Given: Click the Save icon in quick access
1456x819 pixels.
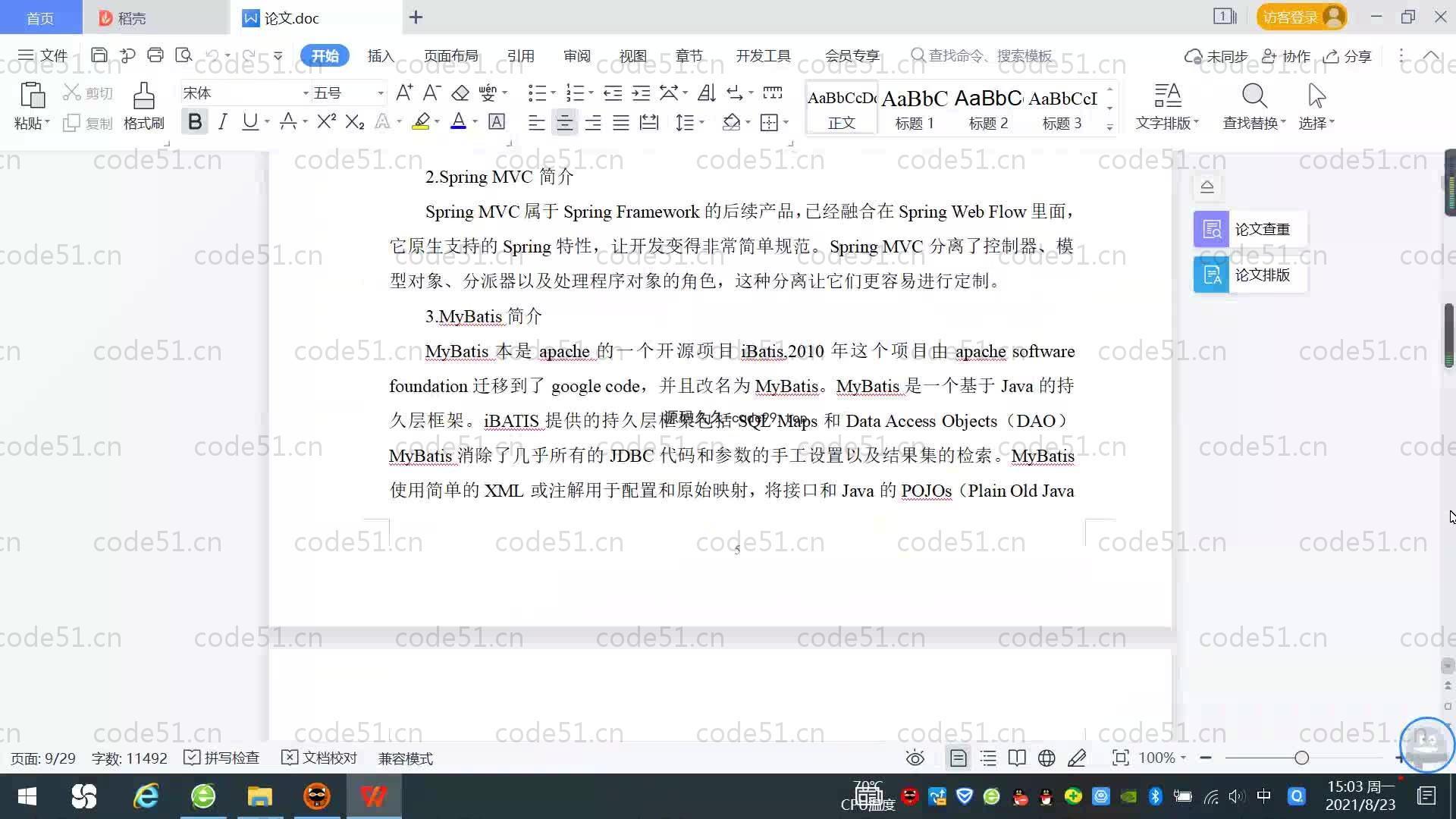Looking at the screenshot, I should pyautogui.click(x=99, y=55).
